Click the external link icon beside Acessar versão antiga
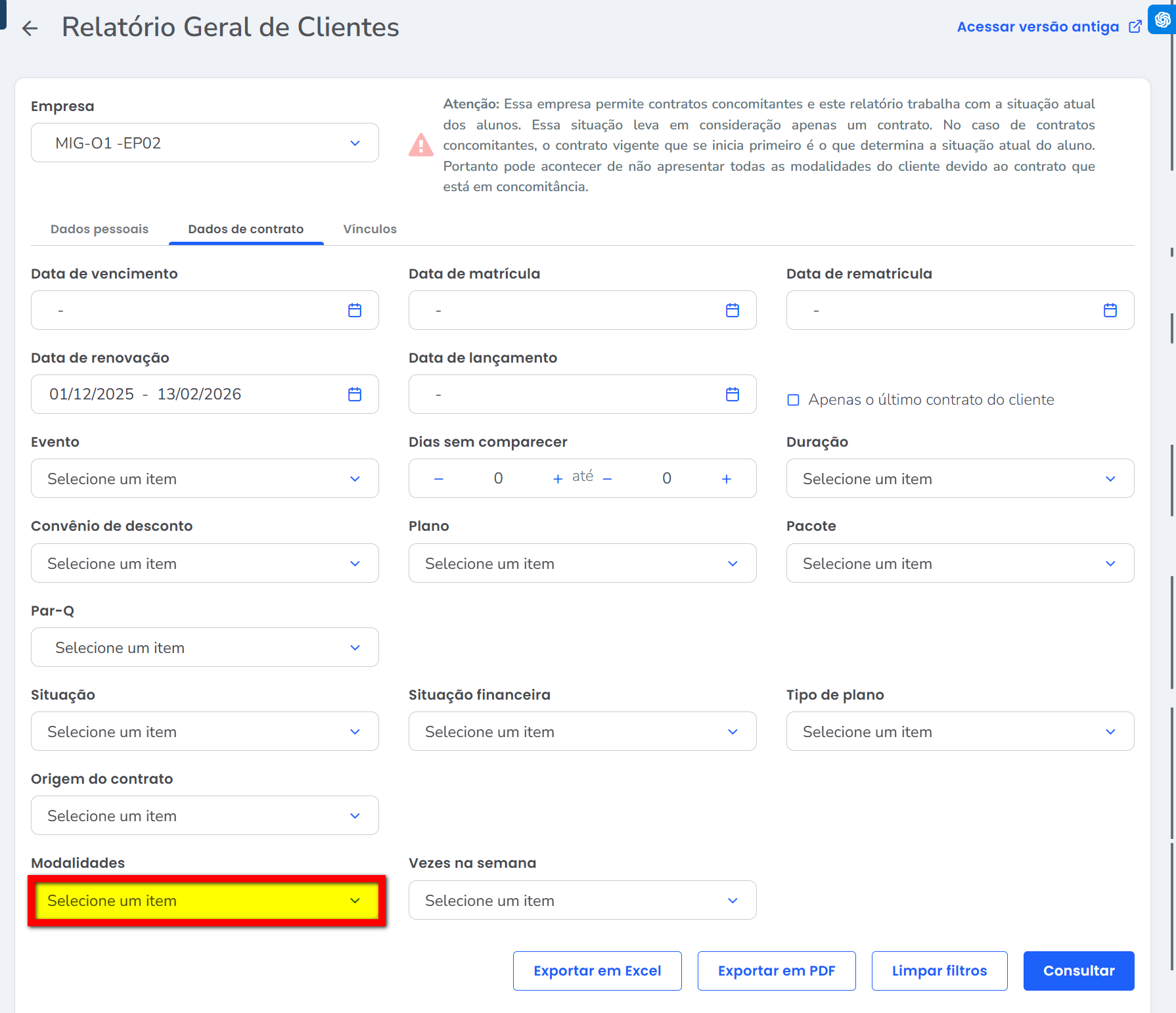The width and height of the screenshot is (1176, 1013). [x=1135, y=27]
